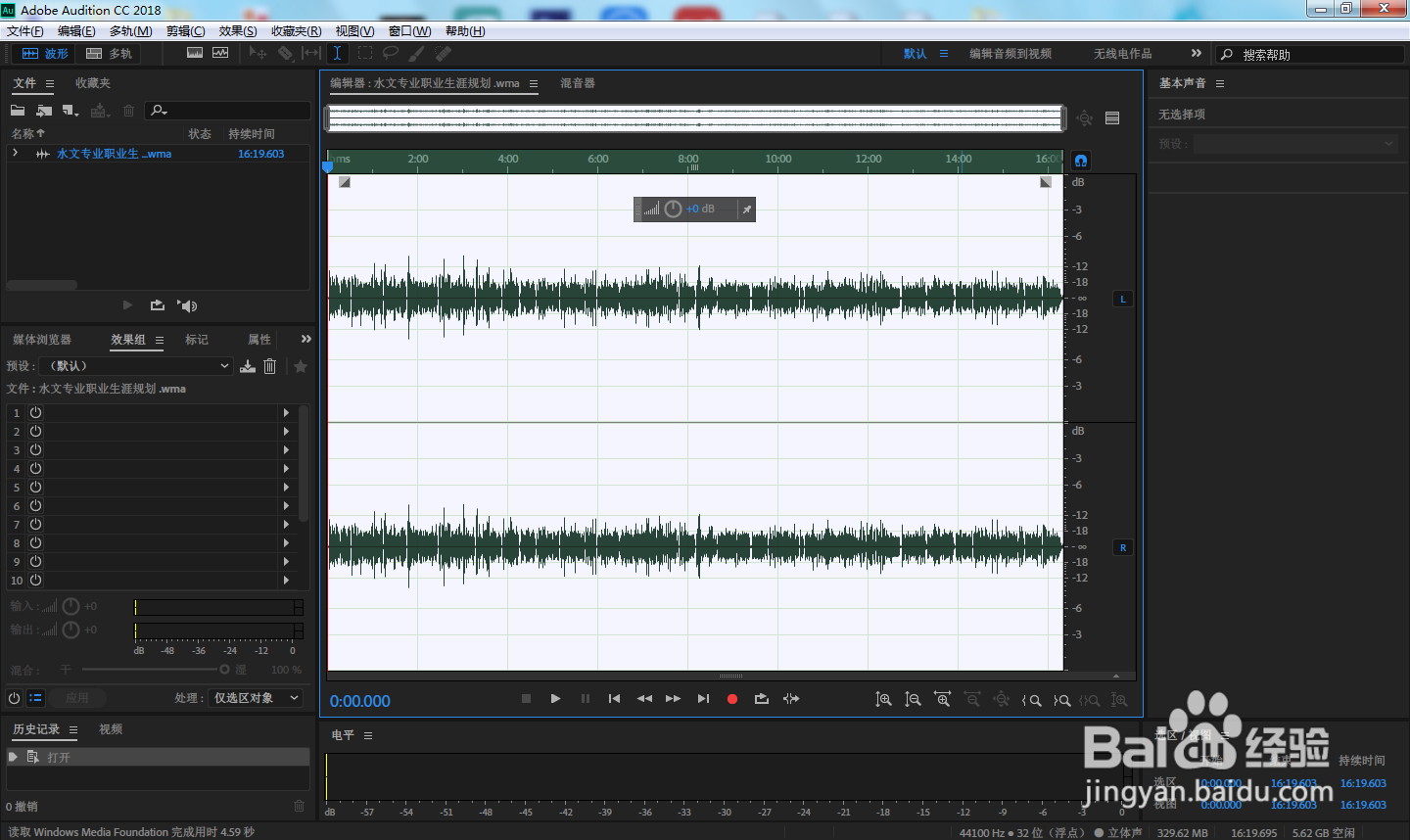Delete the effects rack preset

click(x=270, y=366)
